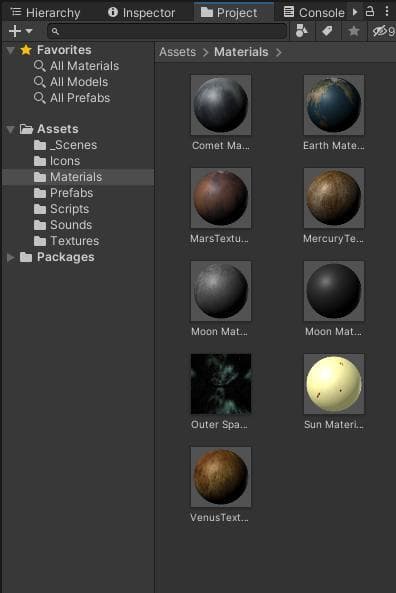Focus the project search field
This screenshot has height=593, width=396.
click(x=167, y=31)
